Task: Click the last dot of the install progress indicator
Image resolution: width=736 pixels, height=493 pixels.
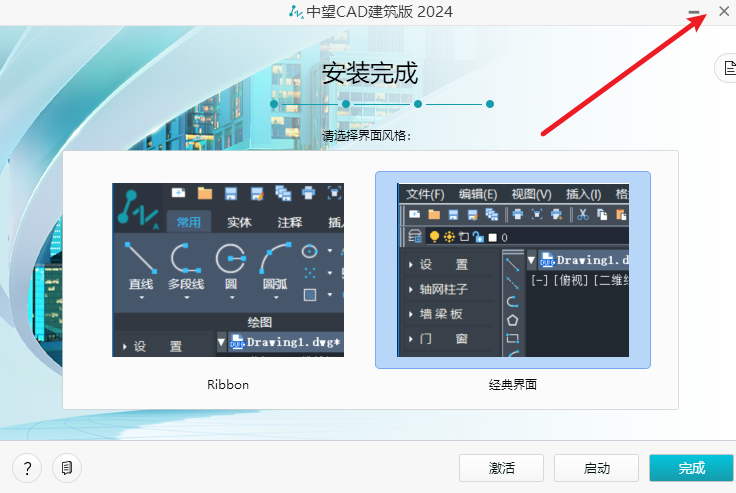Action: pos(490,103)
